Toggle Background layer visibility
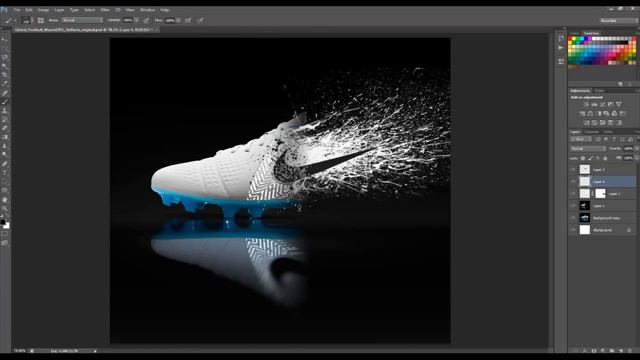Viewport: 640px width, 360px height. [573, 230]
